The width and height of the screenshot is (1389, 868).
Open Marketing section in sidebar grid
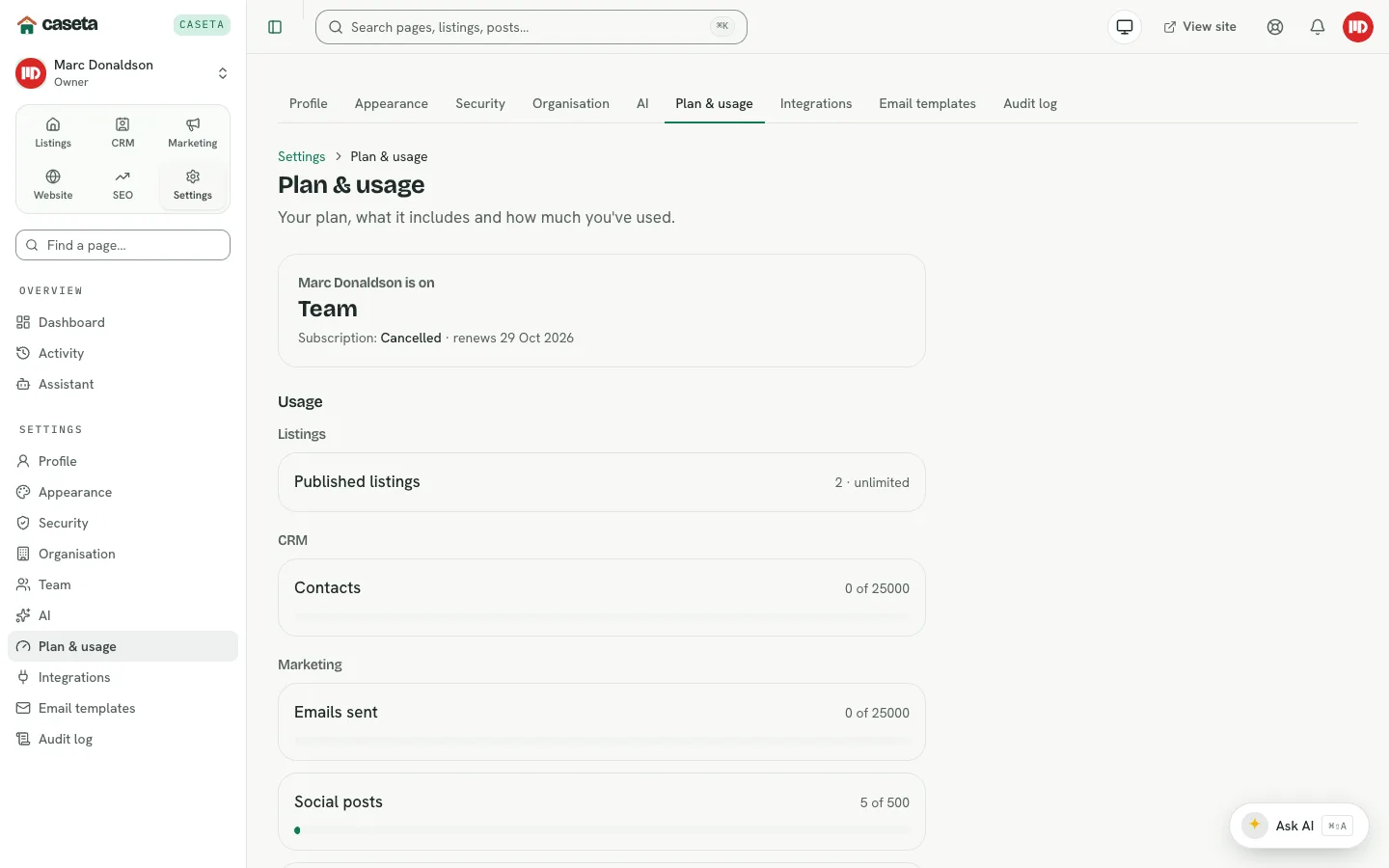[x=193, y=133]
